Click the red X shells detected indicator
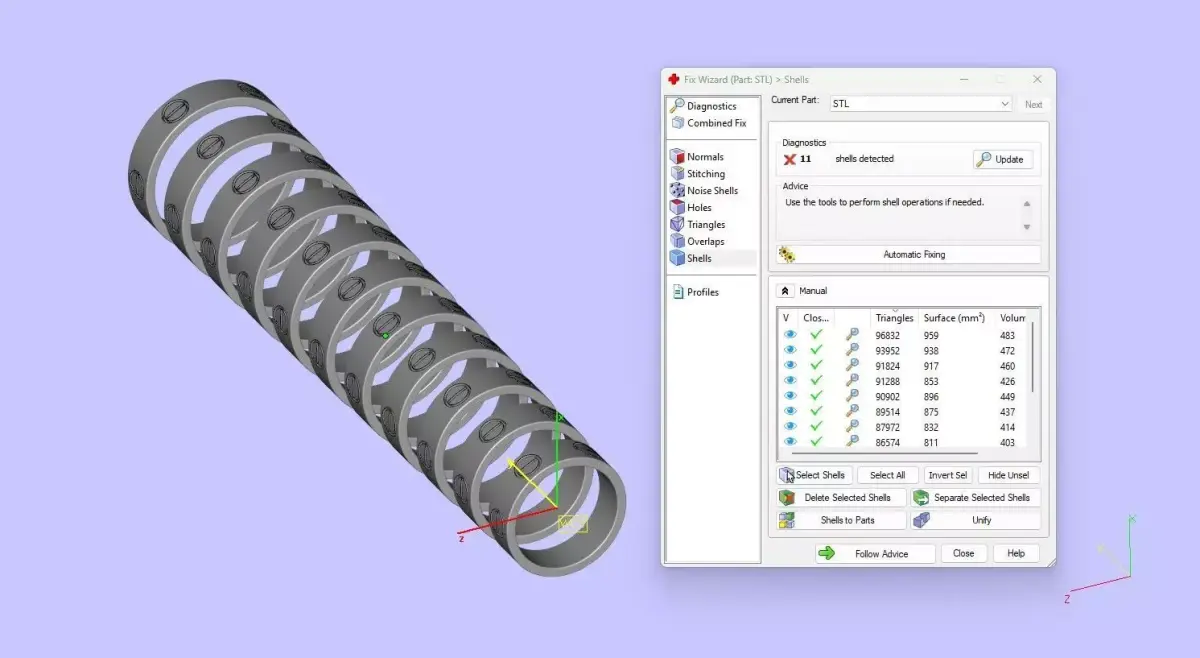 point(790,159)
